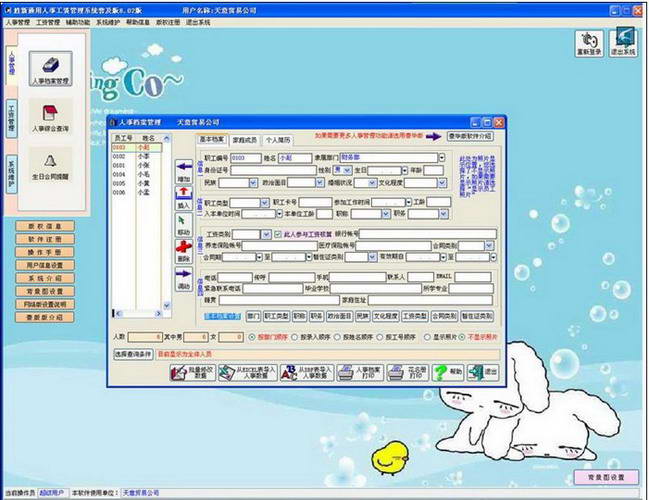The height and width of the screenshot is (500, 649).
Task: Click 银行帐号 input field
Action: click(x=428, y=234)
